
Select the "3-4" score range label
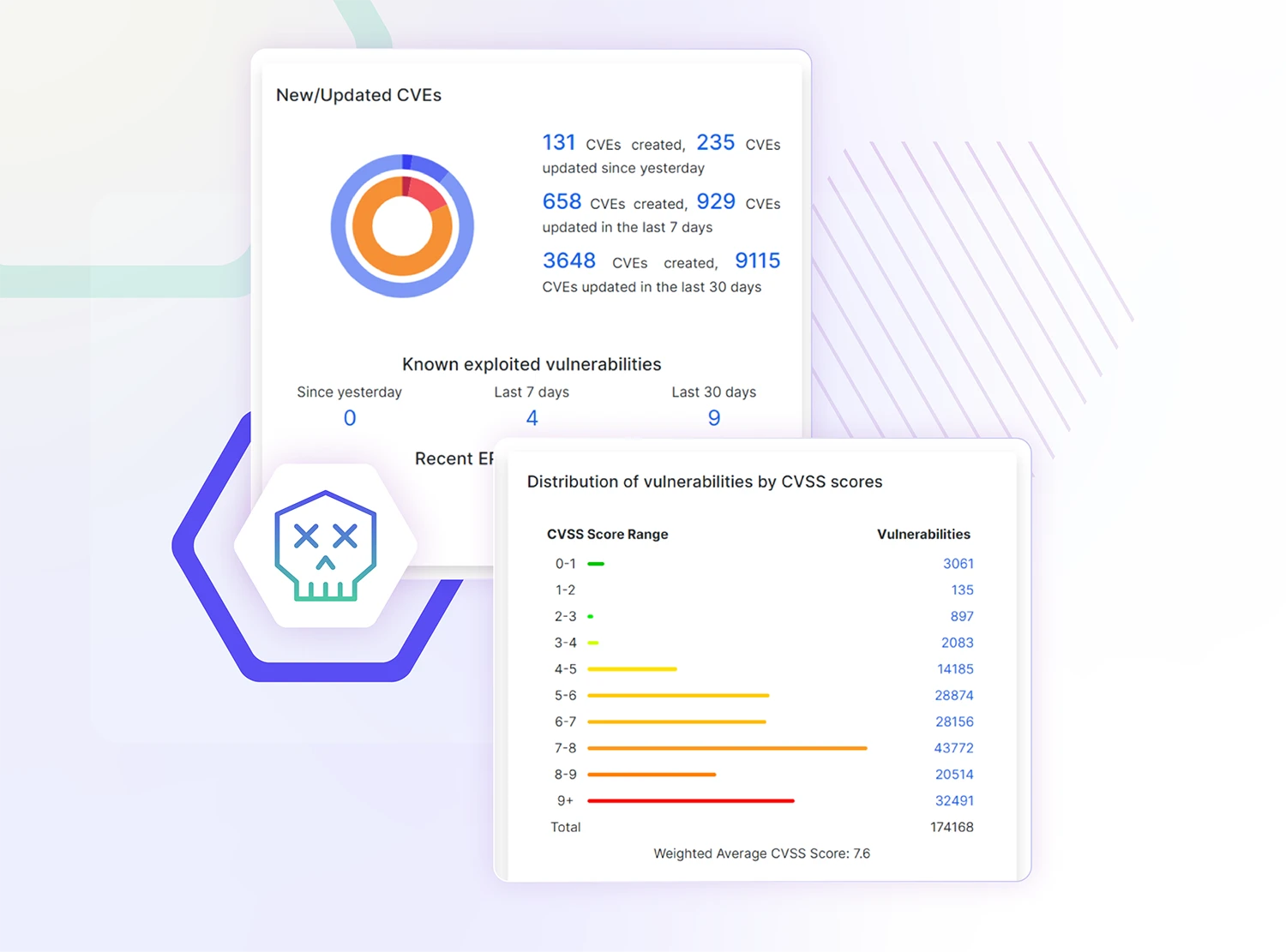click(x=566, y=643)
